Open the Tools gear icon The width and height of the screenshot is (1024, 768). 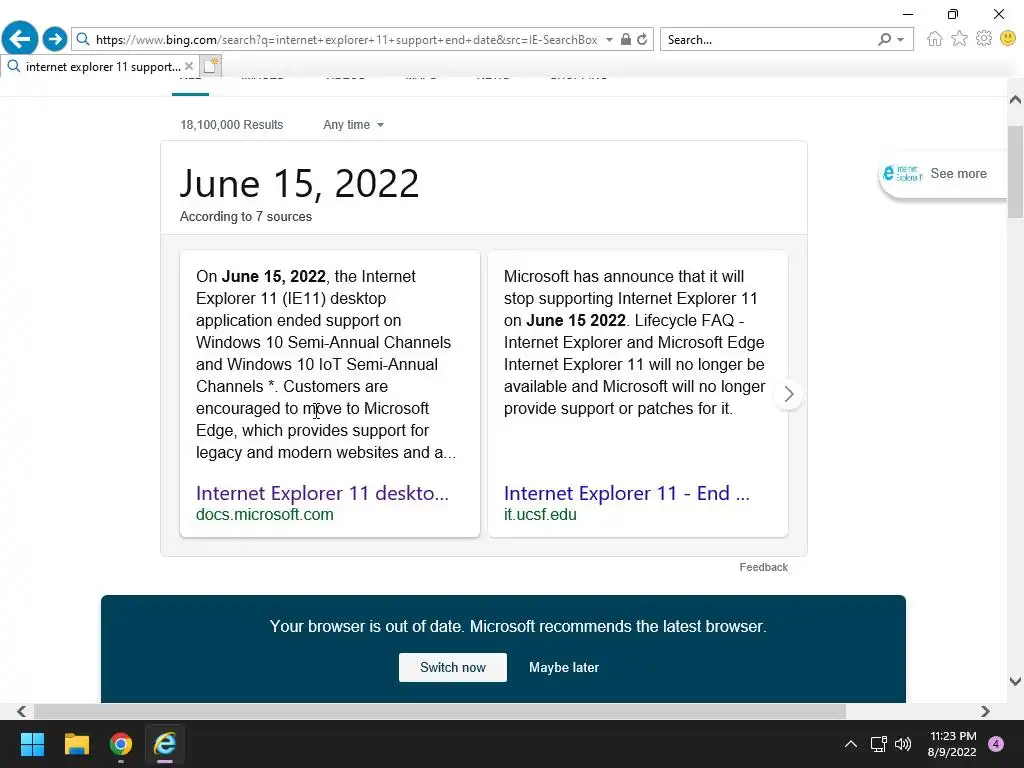click(984, 39)
